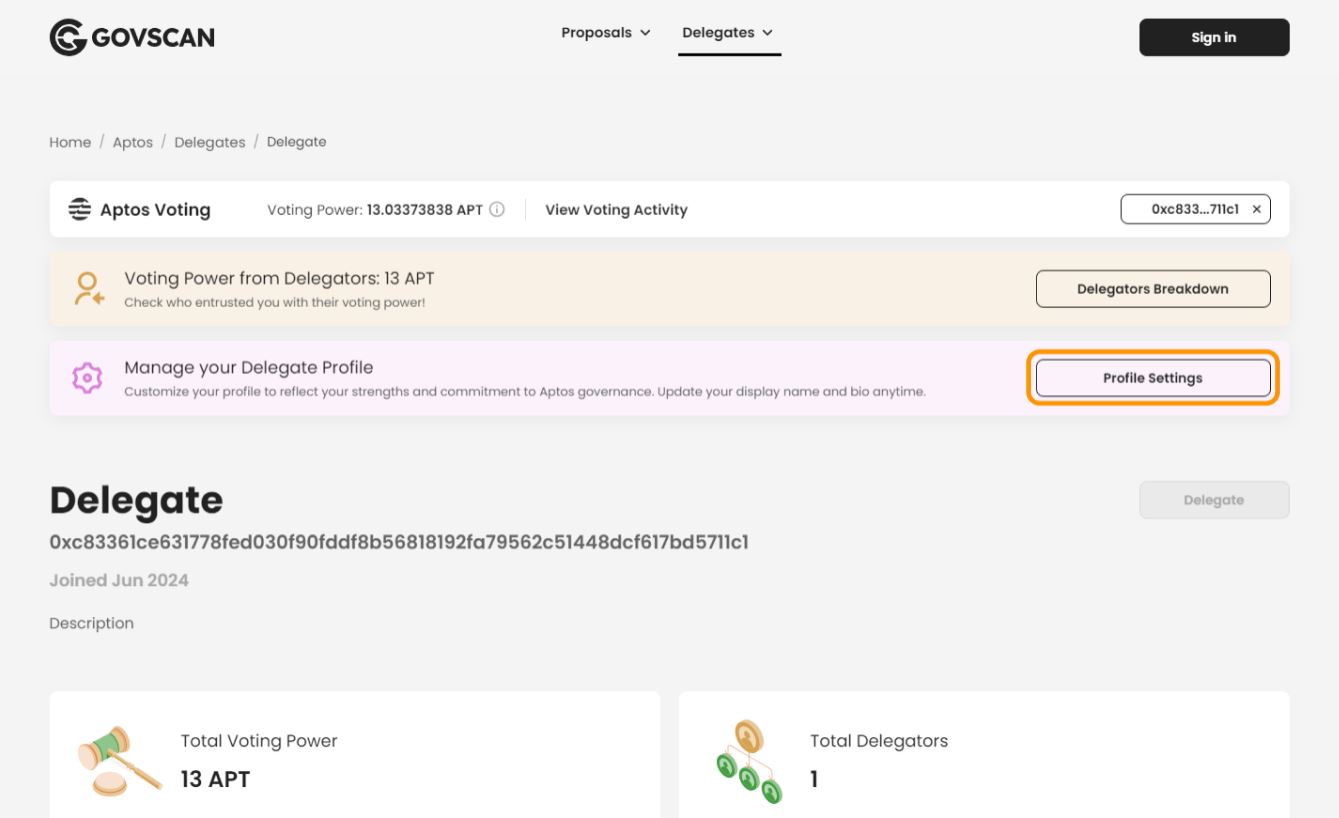Select the full delegate wallet address text

point(398,543)
